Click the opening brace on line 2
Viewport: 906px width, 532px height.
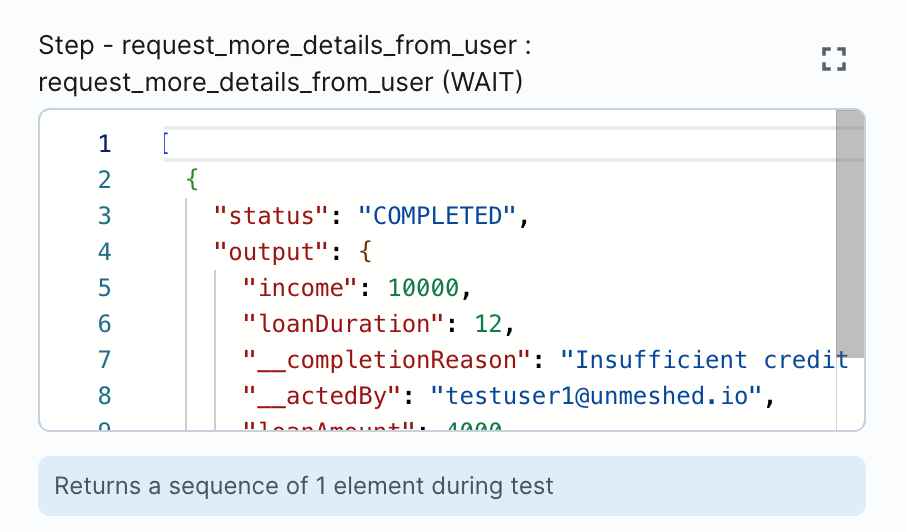tap(192, 180)
